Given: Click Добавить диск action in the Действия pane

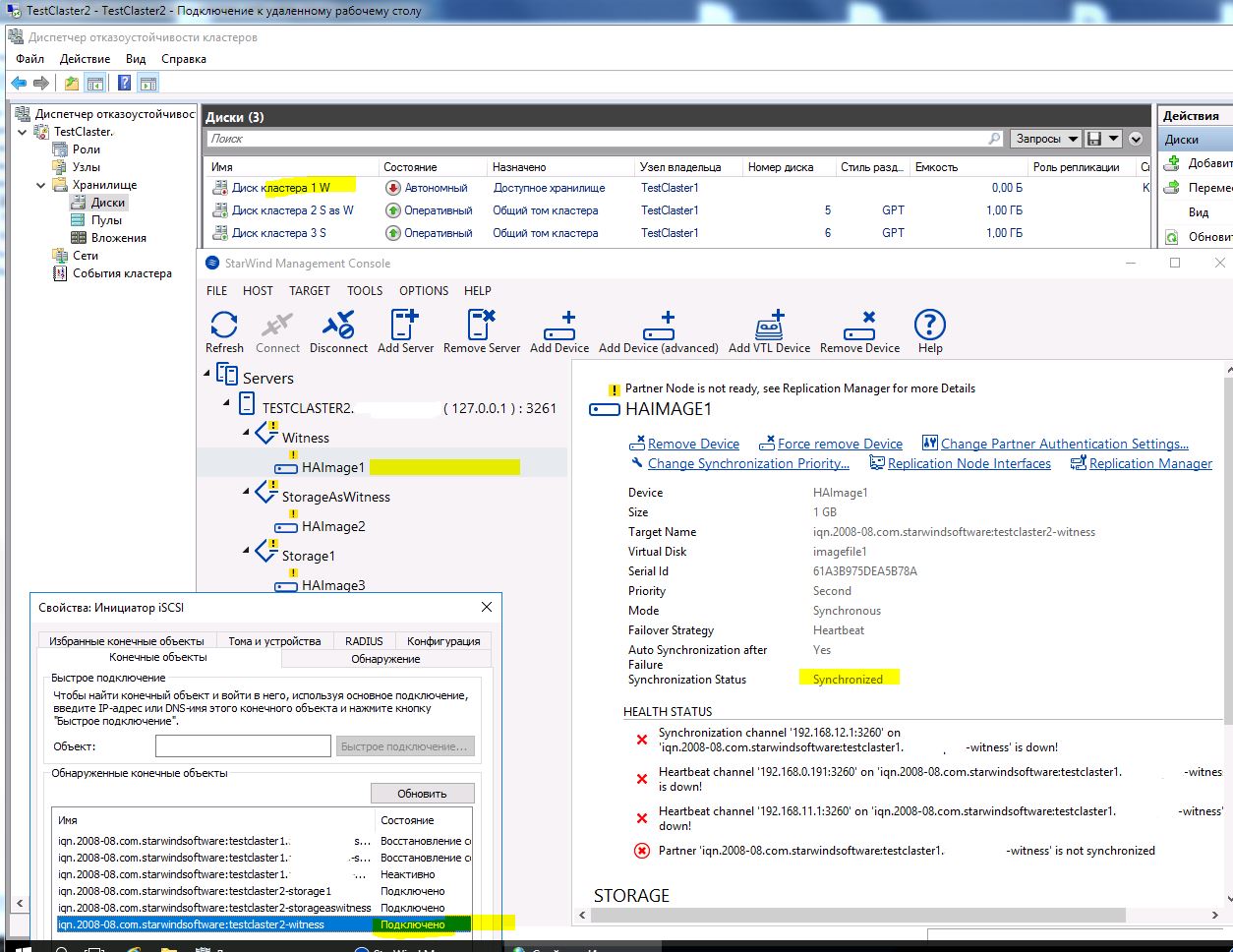Looking at the screenshot, I should (1200, 163).
